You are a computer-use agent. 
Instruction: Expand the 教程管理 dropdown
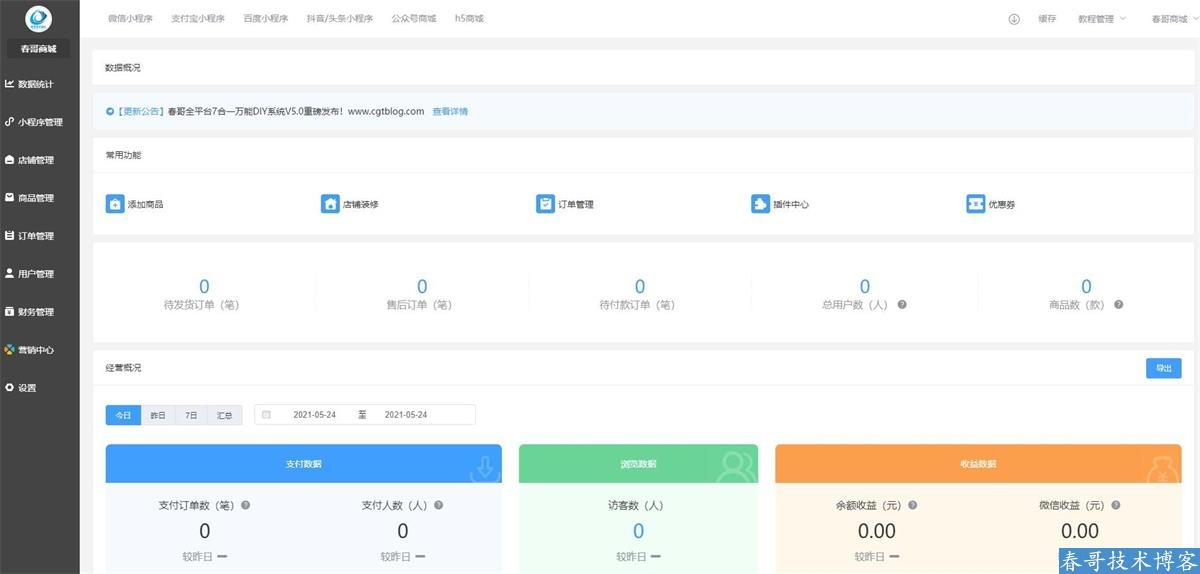point(1102,19)
